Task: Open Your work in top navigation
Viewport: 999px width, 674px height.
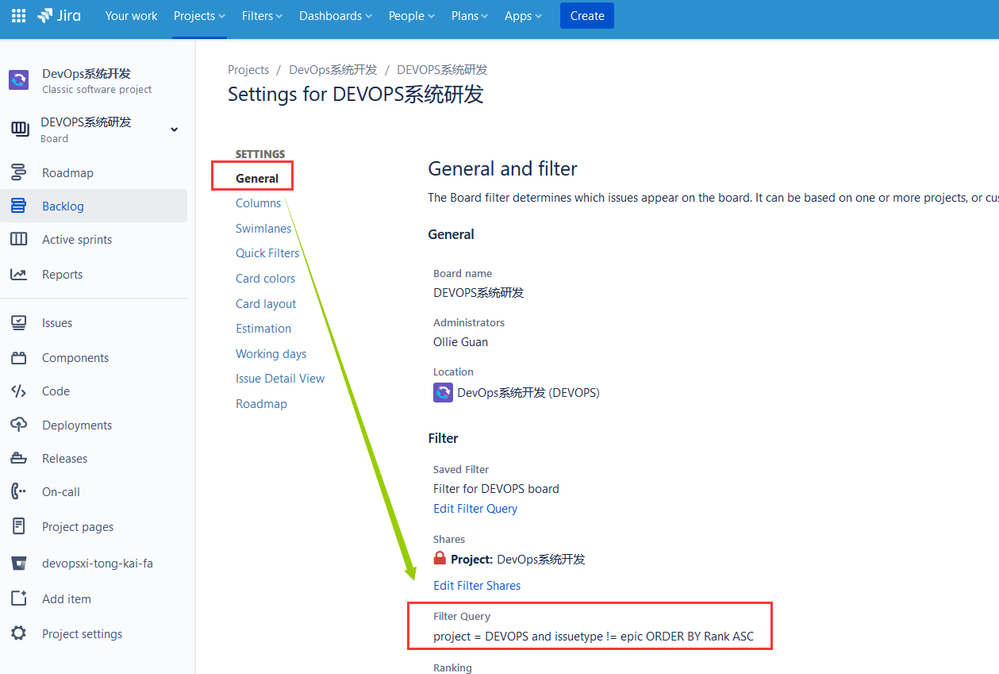Action: point(131,16)
